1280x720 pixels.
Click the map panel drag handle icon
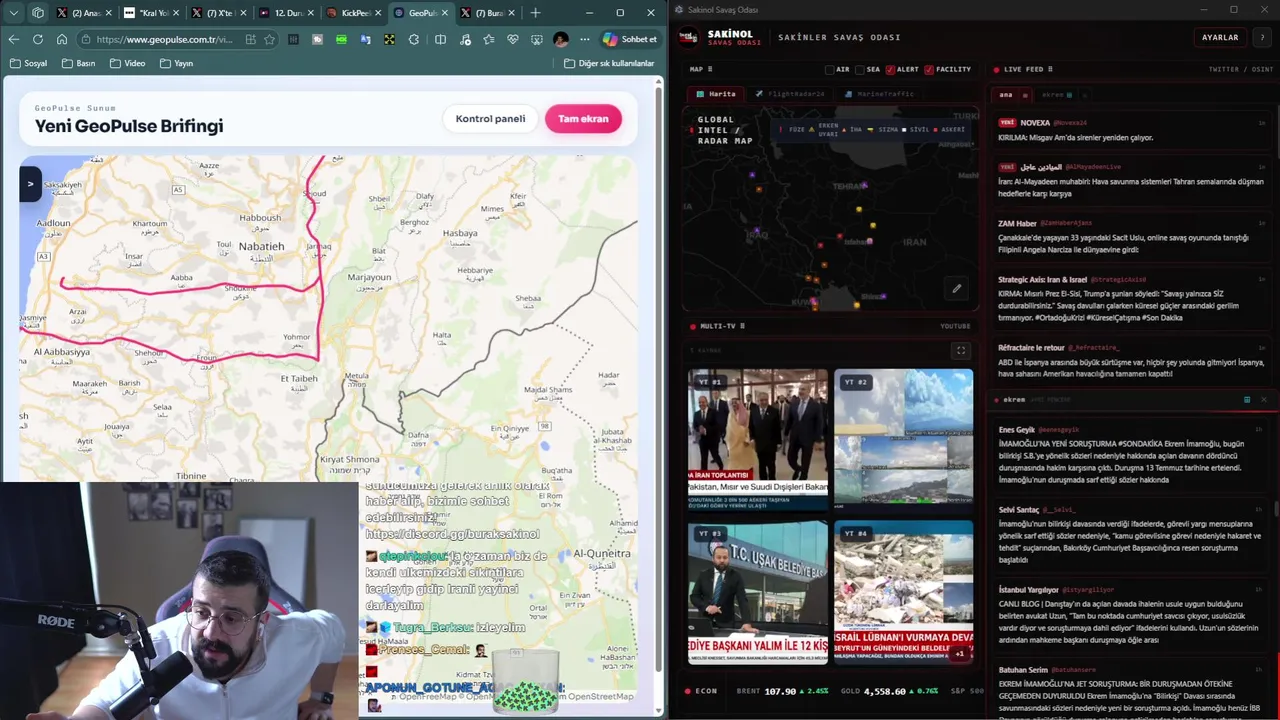pos(710,69)
